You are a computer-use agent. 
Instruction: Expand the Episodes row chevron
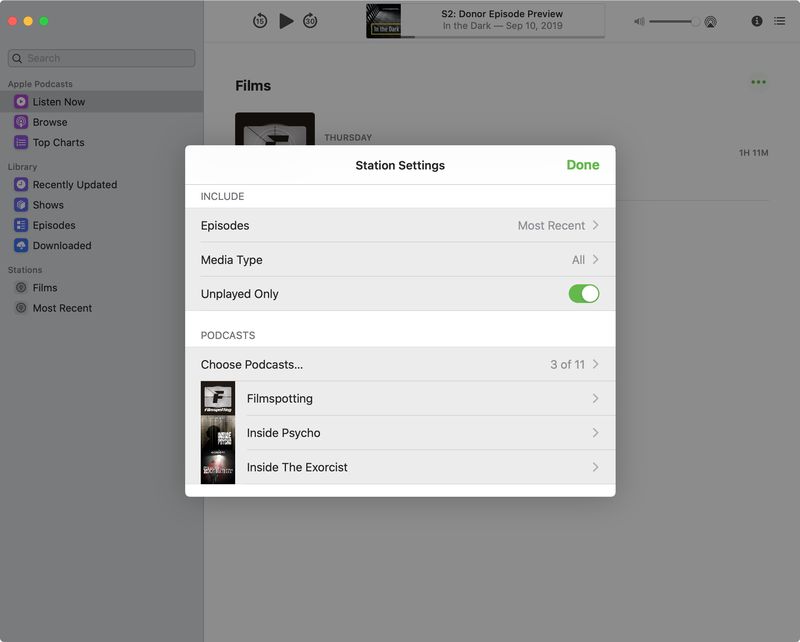pos(595,225)
